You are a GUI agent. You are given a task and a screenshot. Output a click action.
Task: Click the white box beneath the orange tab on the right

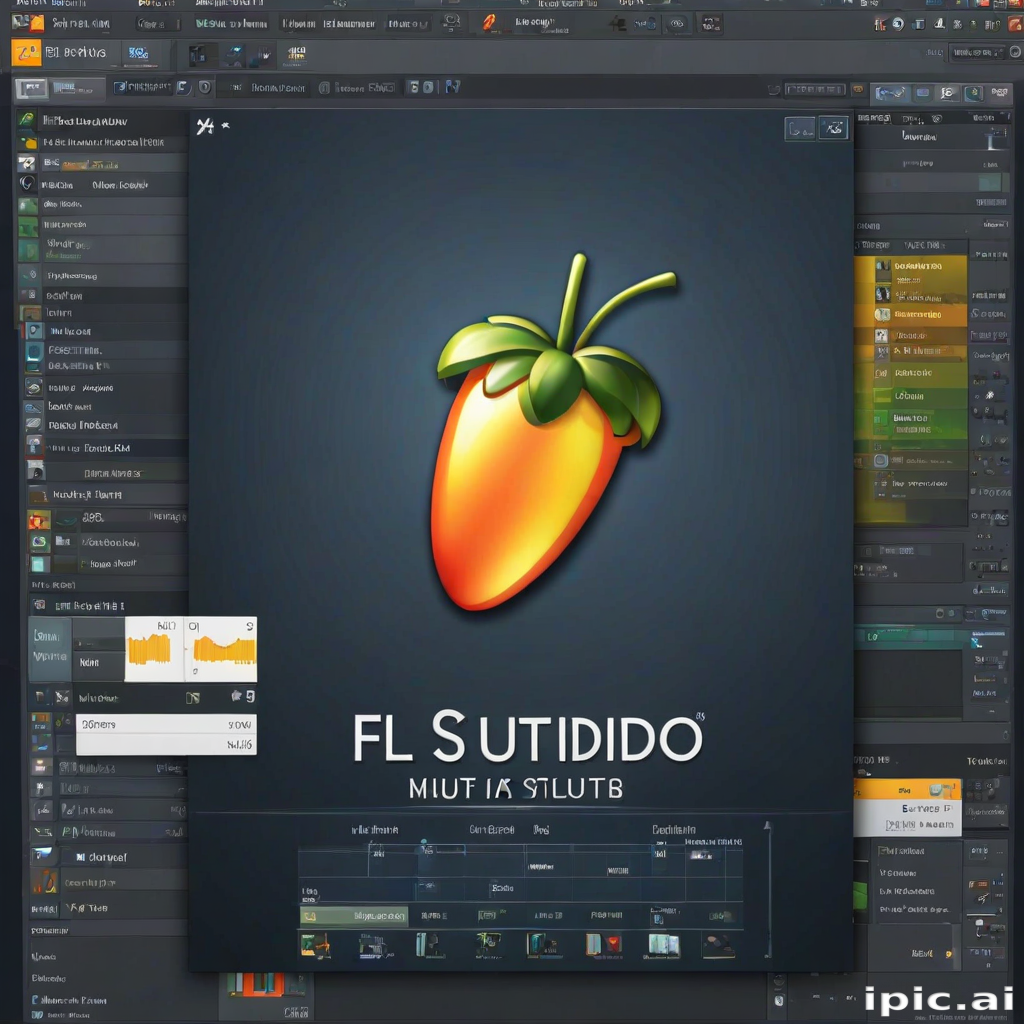(907, 817)
